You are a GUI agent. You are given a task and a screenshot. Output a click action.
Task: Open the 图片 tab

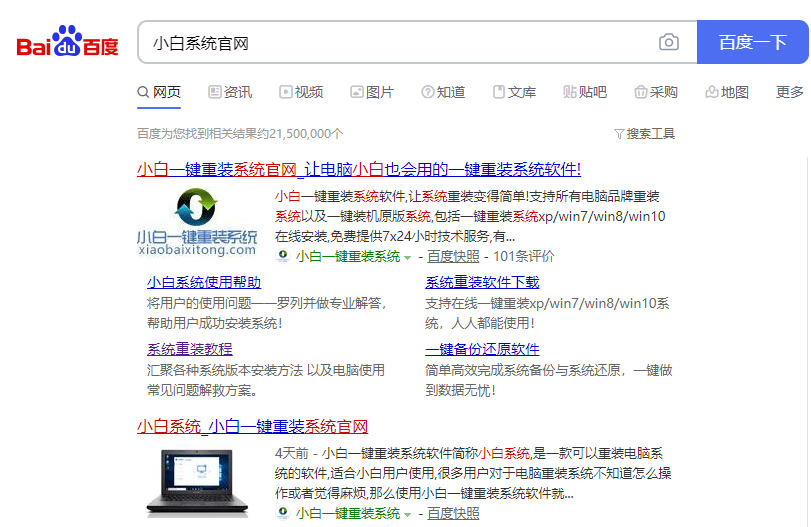click(x=372, y=93)
